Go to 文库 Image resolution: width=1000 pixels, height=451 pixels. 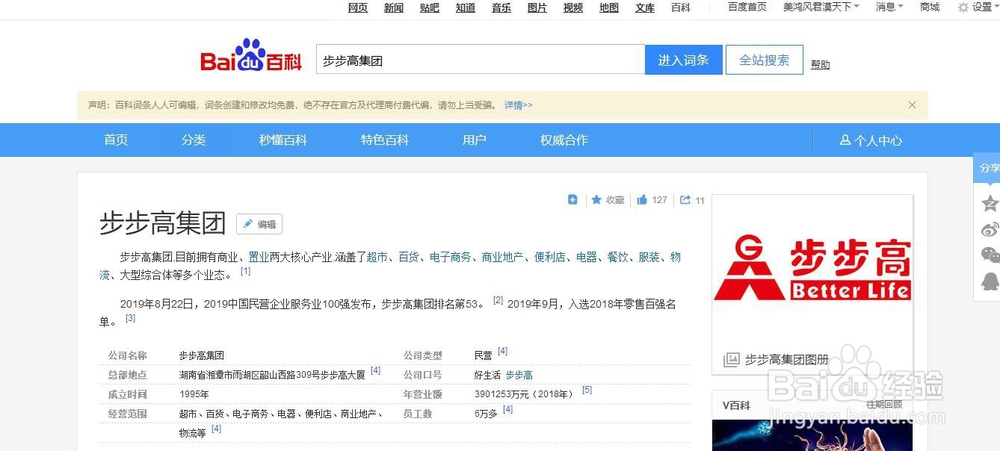point(645,8)
